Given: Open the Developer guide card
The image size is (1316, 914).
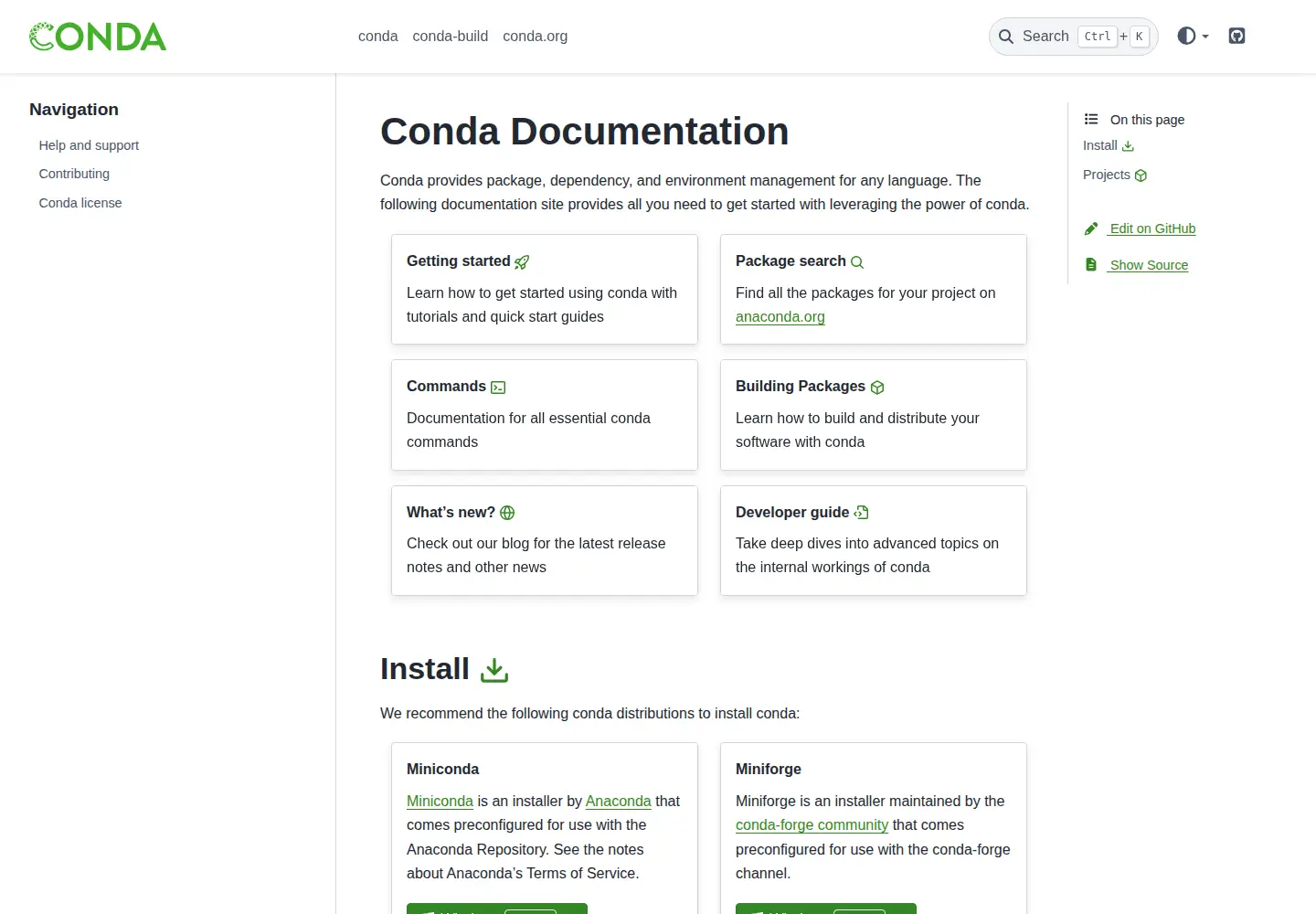Looking at the screenshot, I should coord(874,541).
